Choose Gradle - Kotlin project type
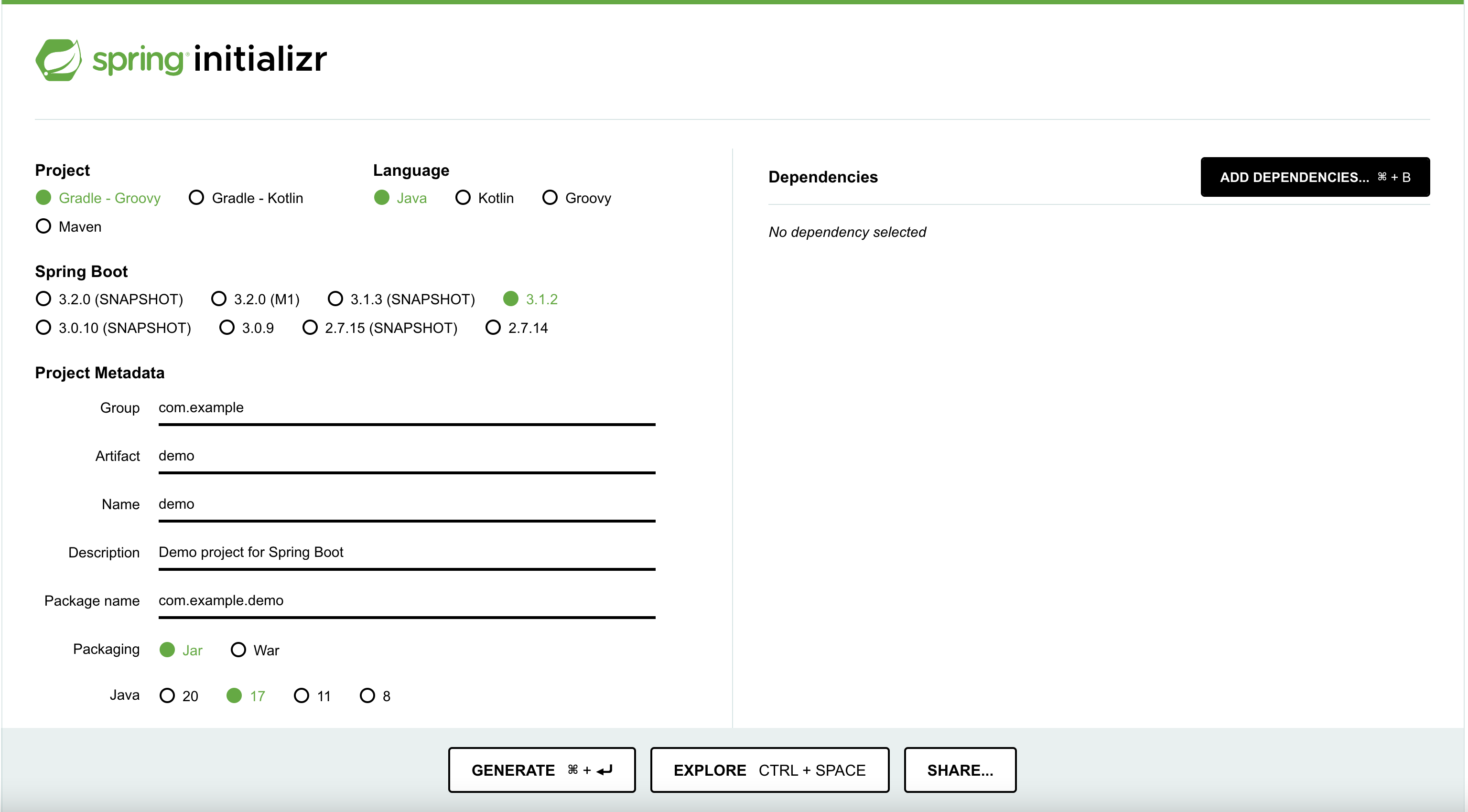1468x812 pixels. (196, 198)
